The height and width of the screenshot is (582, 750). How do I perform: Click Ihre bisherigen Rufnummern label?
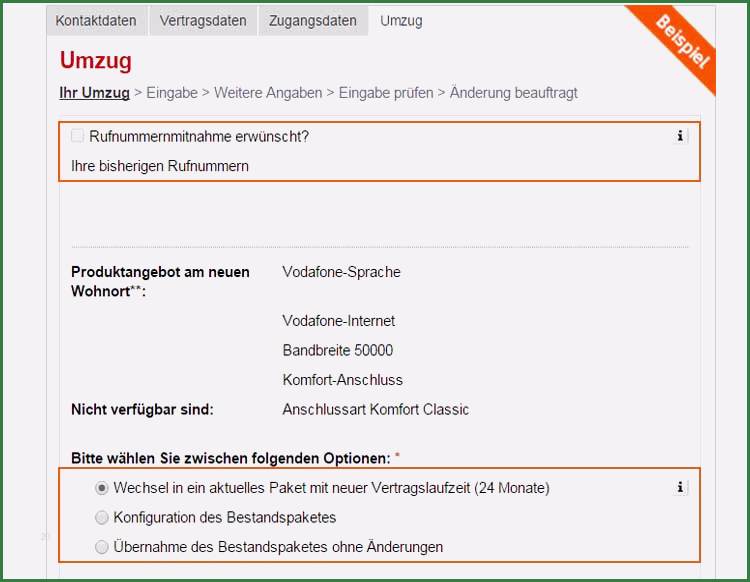[160, 166]
